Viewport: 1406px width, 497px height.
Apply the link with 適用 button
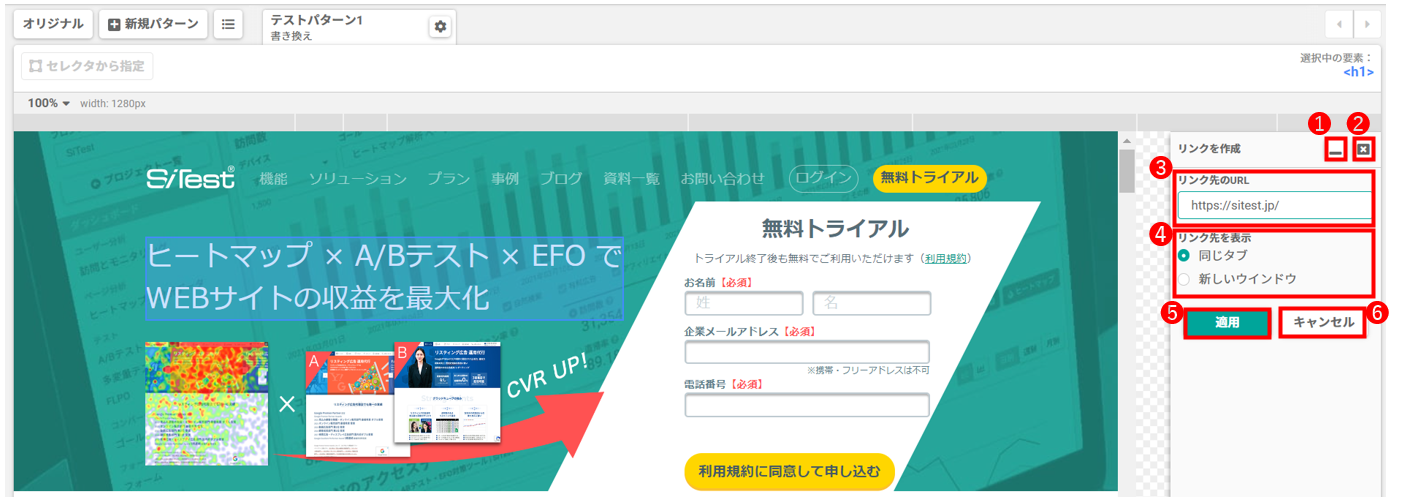click(x=1227, y=323)
